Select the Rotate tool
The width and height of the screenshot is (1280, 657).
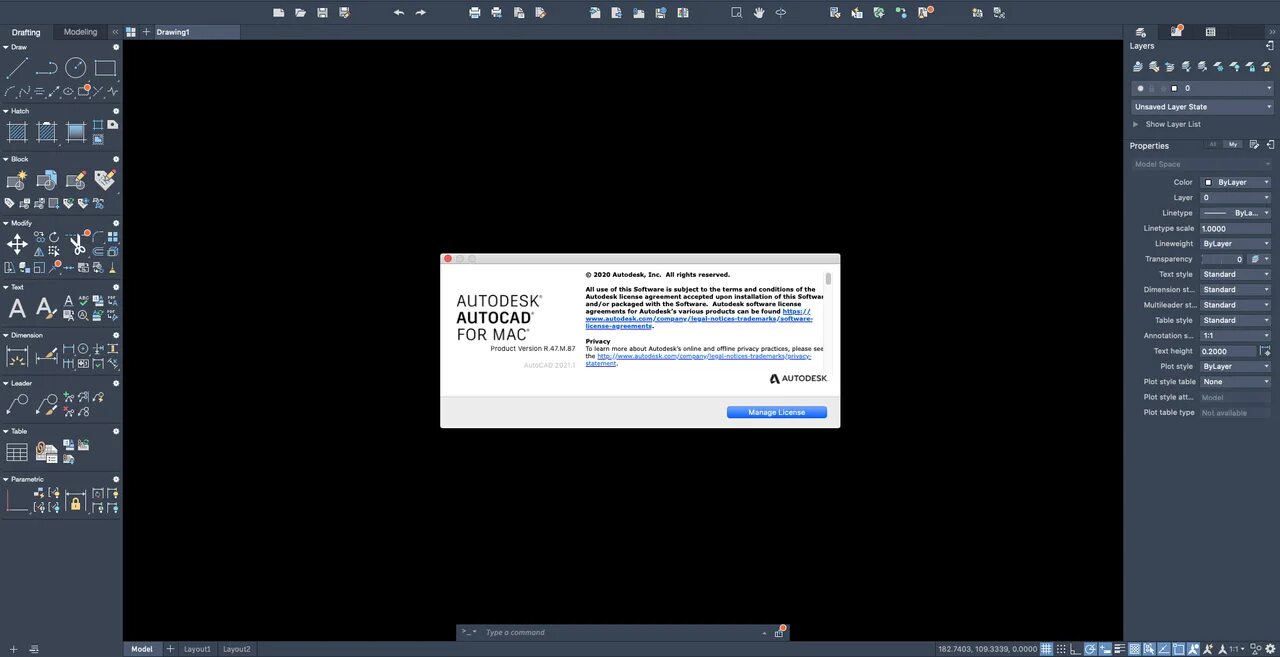click(x=53, y=237)
